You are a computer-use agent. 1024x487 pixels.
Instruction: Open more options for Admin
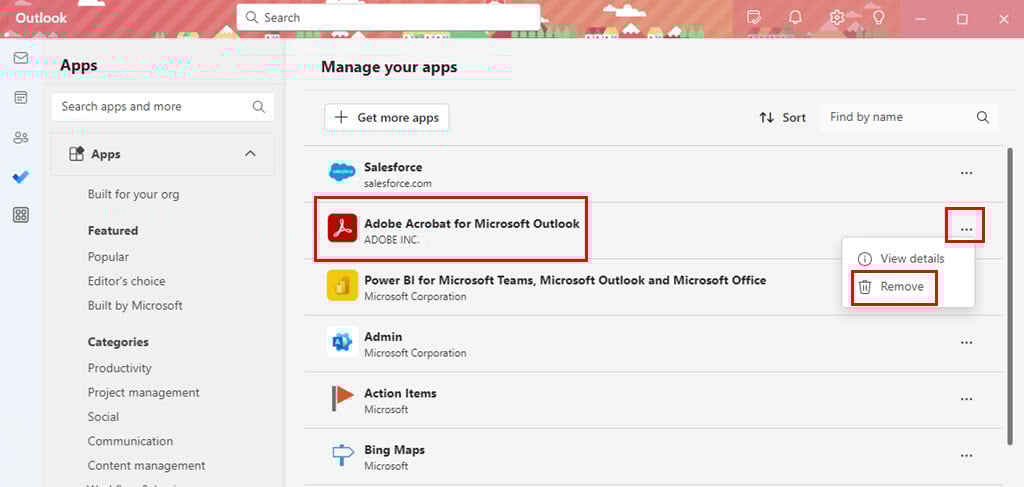(967, 343)
